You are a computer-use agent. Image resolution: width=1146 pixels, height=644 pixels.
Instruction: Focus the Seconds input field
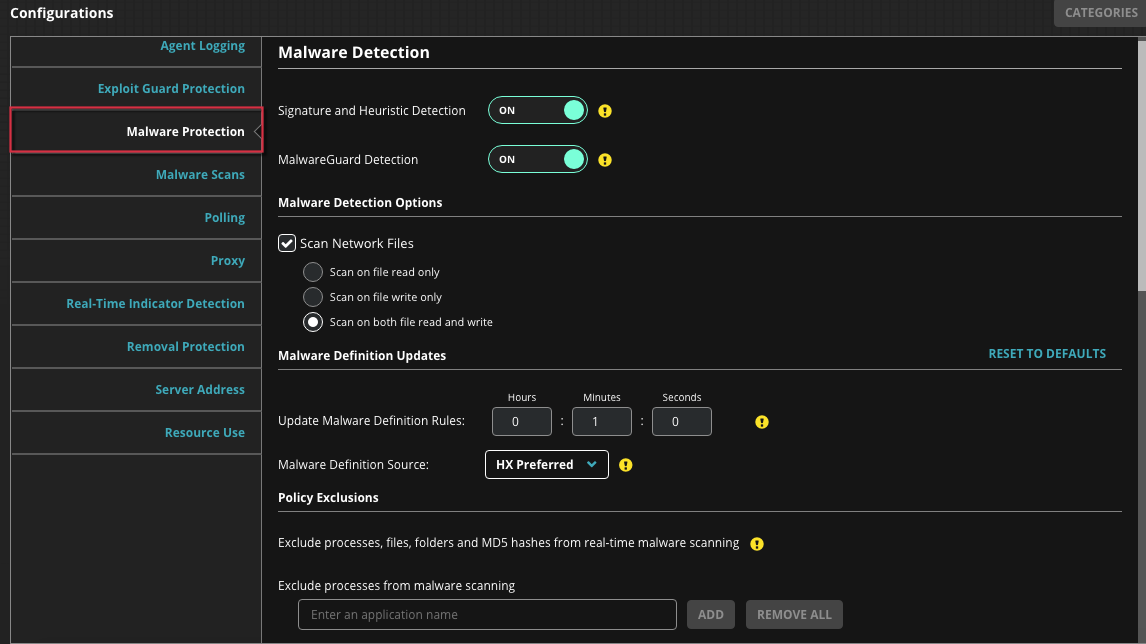(681, 422)
